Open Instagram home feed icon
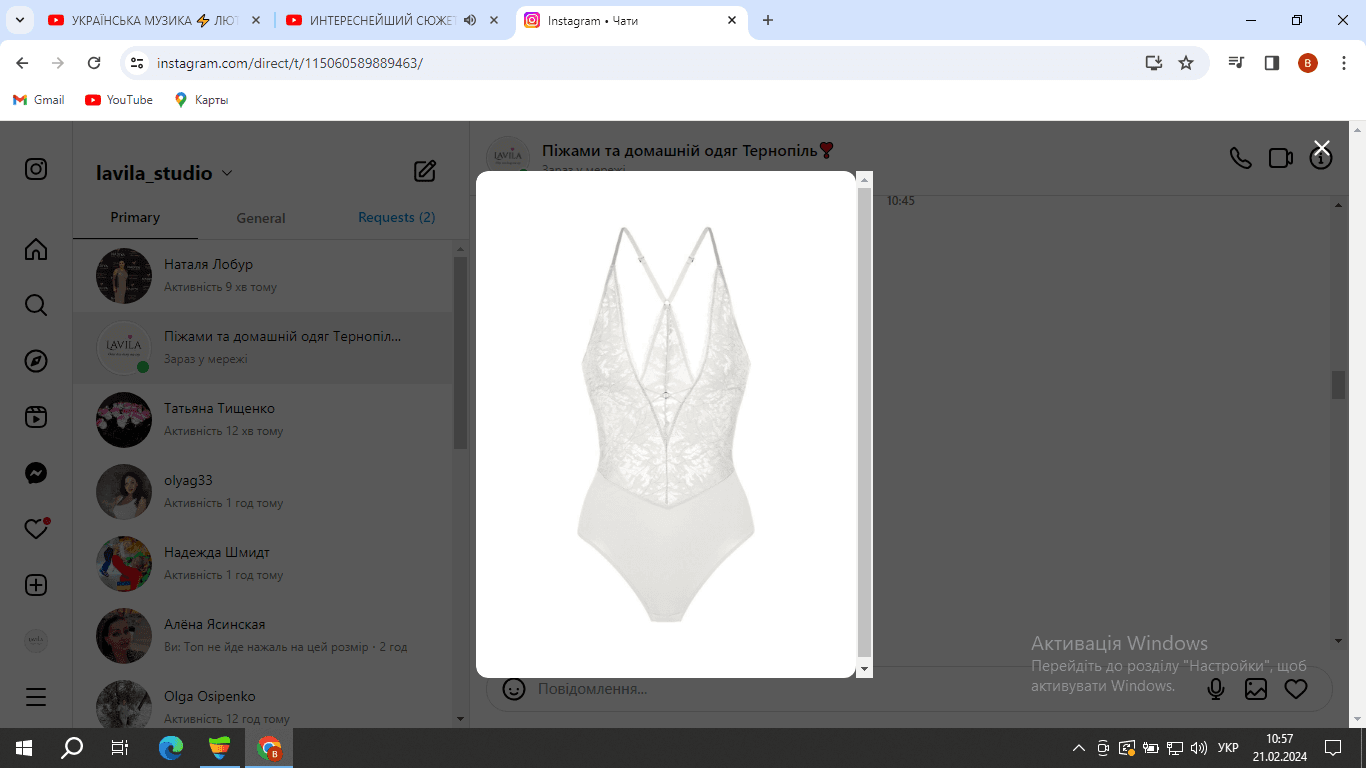The width and height of the screenshot is (1366, 768). pos(36,249)
